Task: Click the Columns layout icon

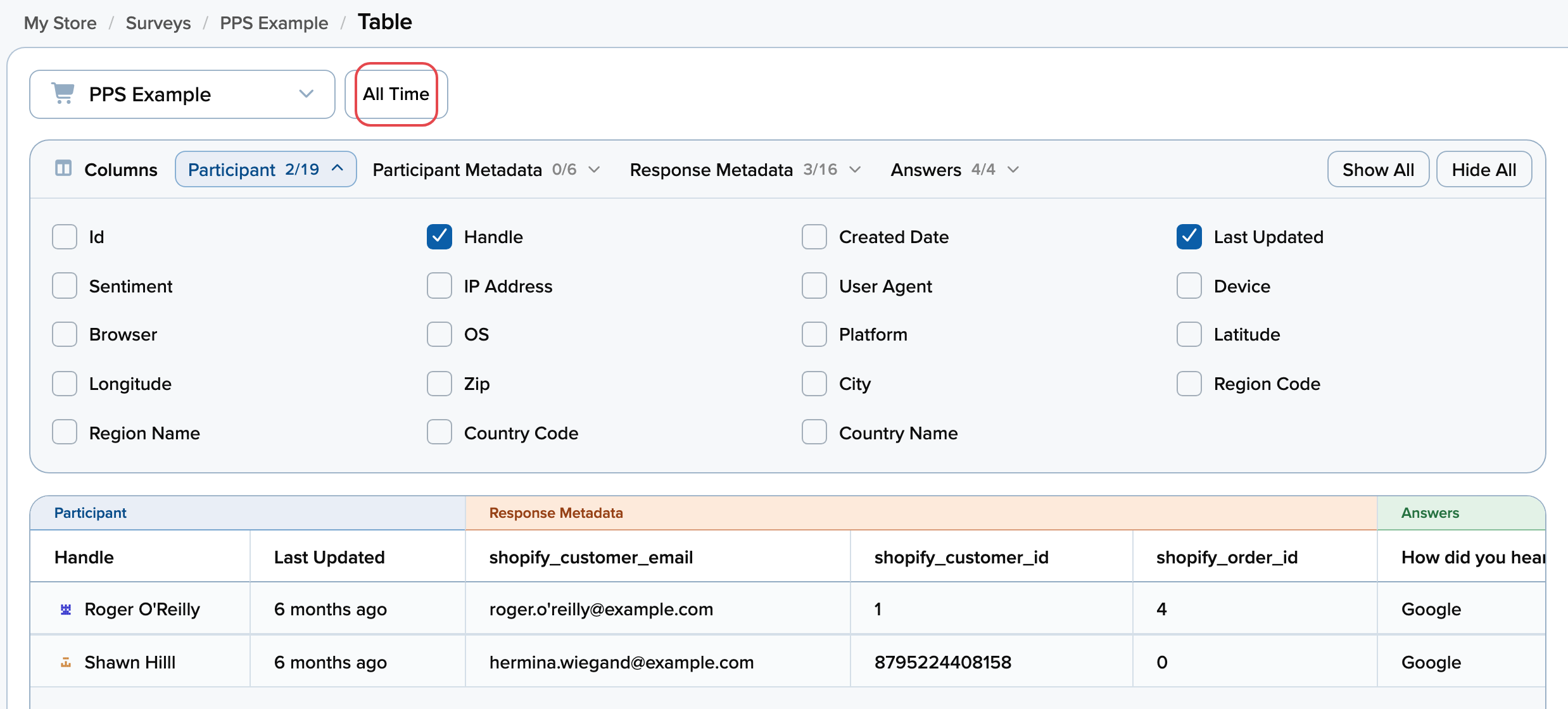Action: 63,168
